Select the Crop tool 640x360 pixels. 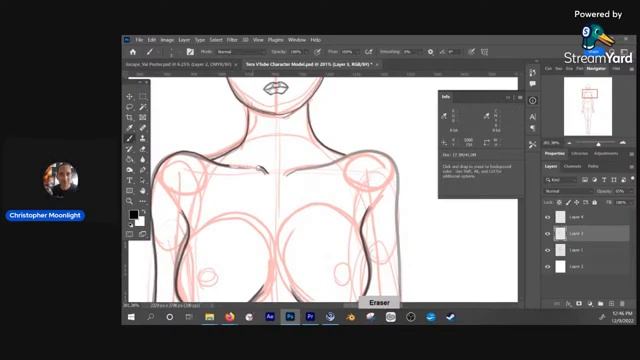[129, 118]
